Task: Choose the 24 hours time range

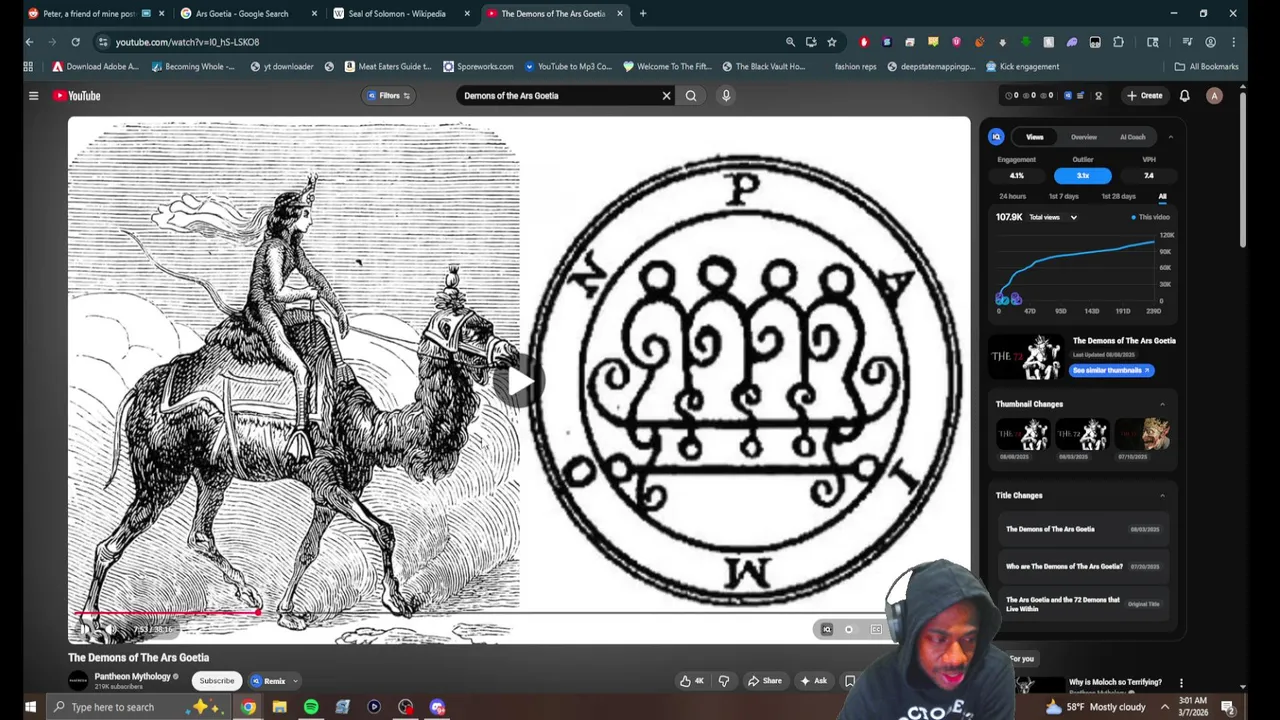Action: (1012, 197)
